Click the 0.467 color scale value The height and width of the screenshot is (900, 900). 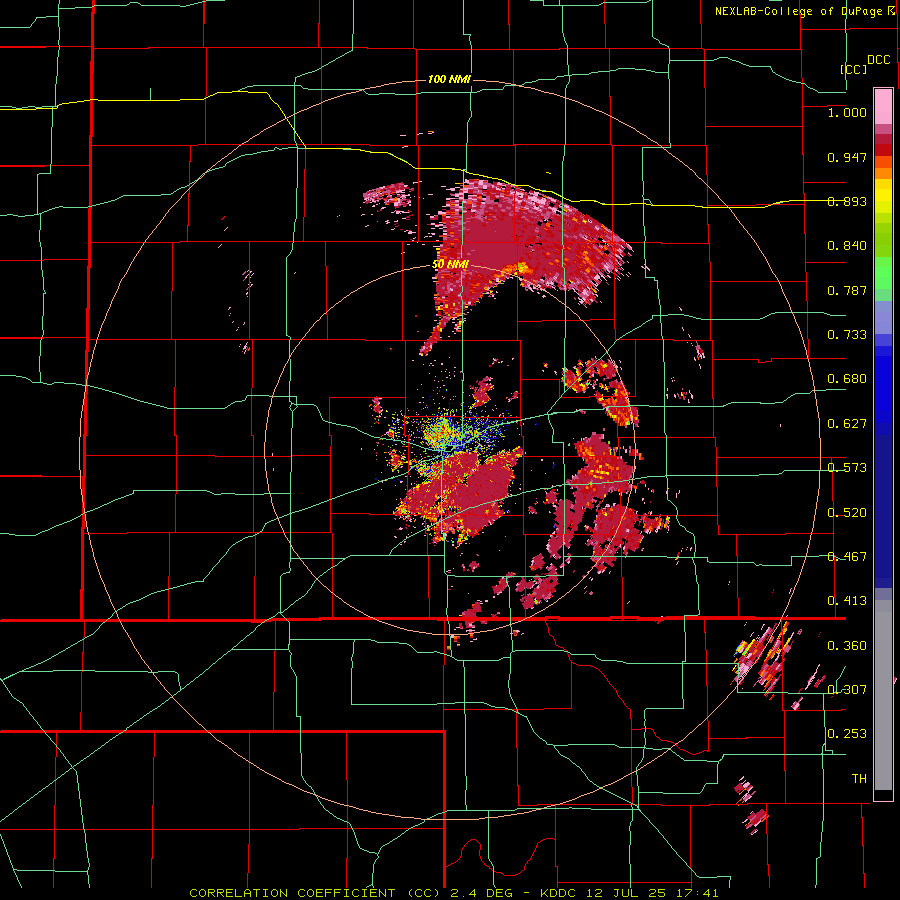point(847,557)
